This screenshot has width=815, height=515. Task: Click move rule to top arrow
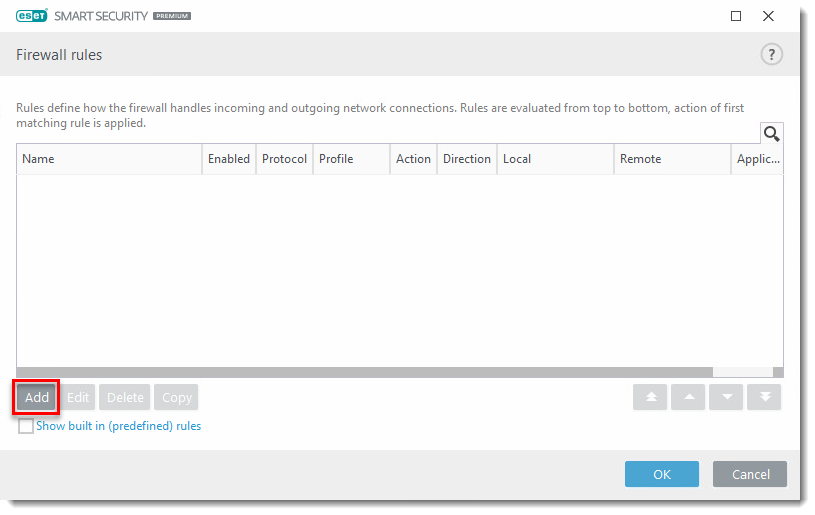coord(650,397)
